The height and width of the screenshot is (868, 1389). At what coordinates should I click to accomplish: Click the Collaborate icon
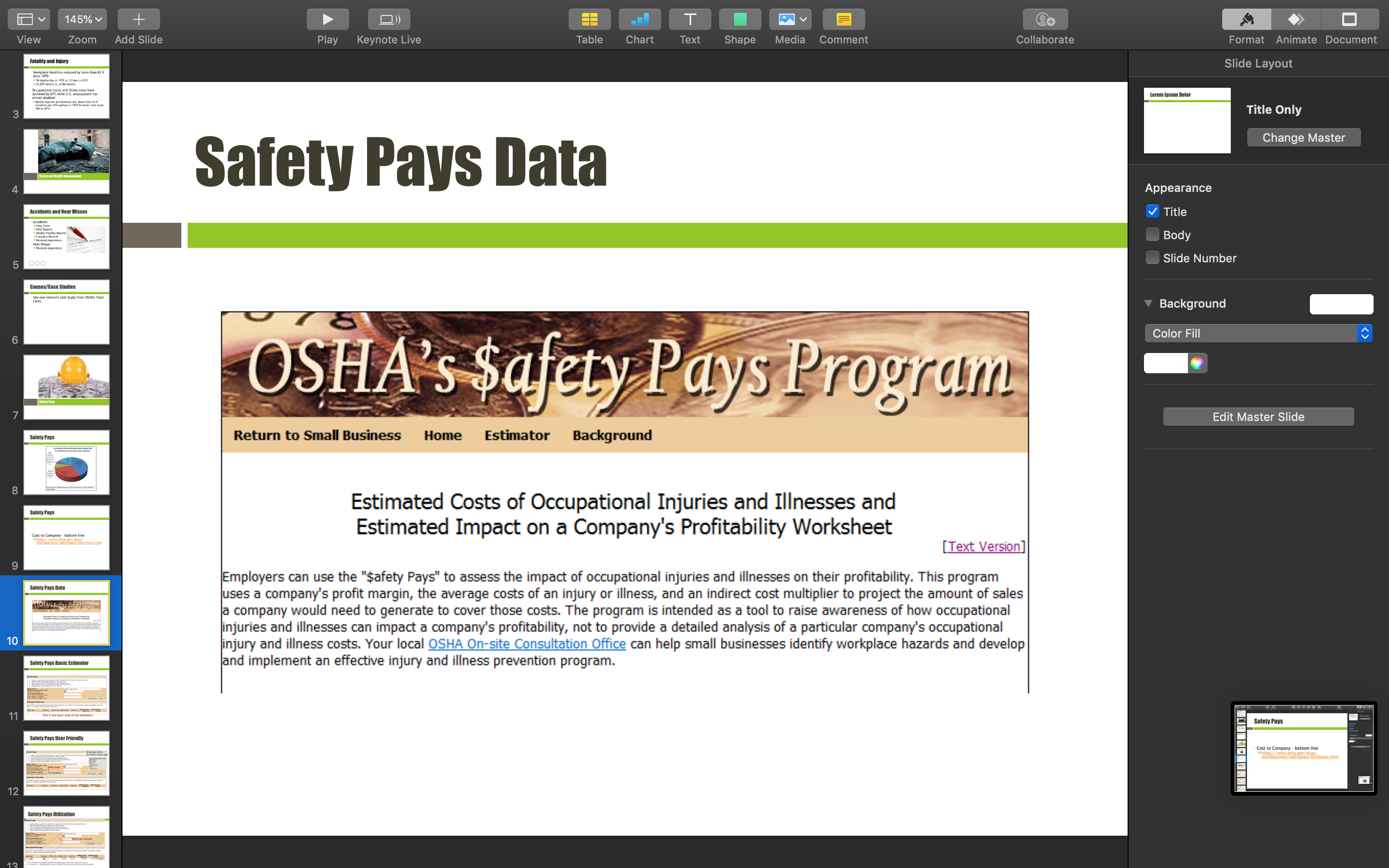pyautogui.click(x=1045, y=19)
